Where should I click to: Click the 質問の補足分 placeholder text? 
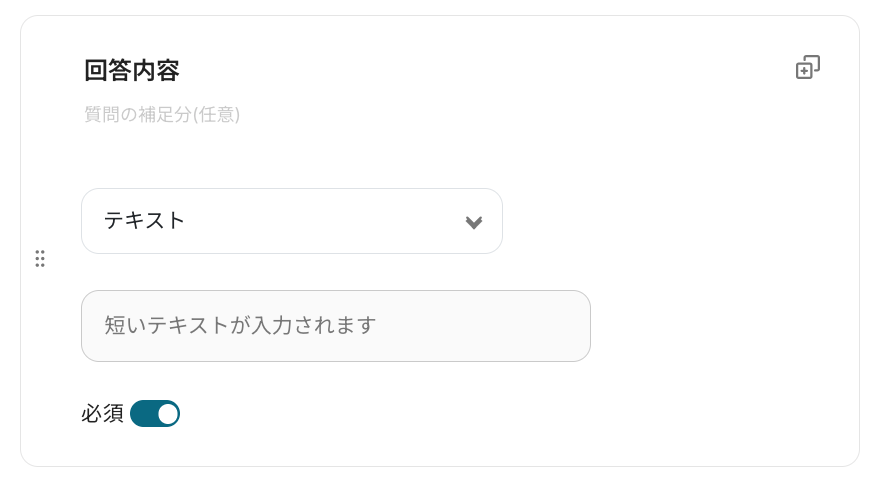point(162,115)
